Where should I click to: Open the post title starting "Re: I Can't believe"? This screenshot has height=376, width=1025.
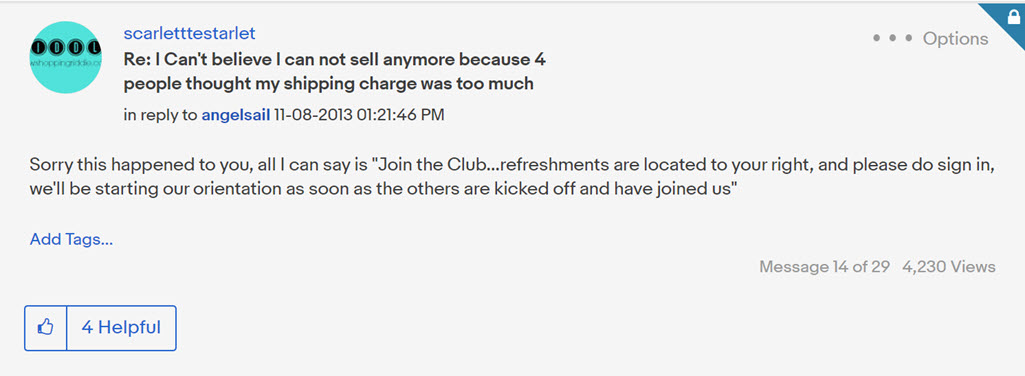pyautogui.click(x=335, y=72)
